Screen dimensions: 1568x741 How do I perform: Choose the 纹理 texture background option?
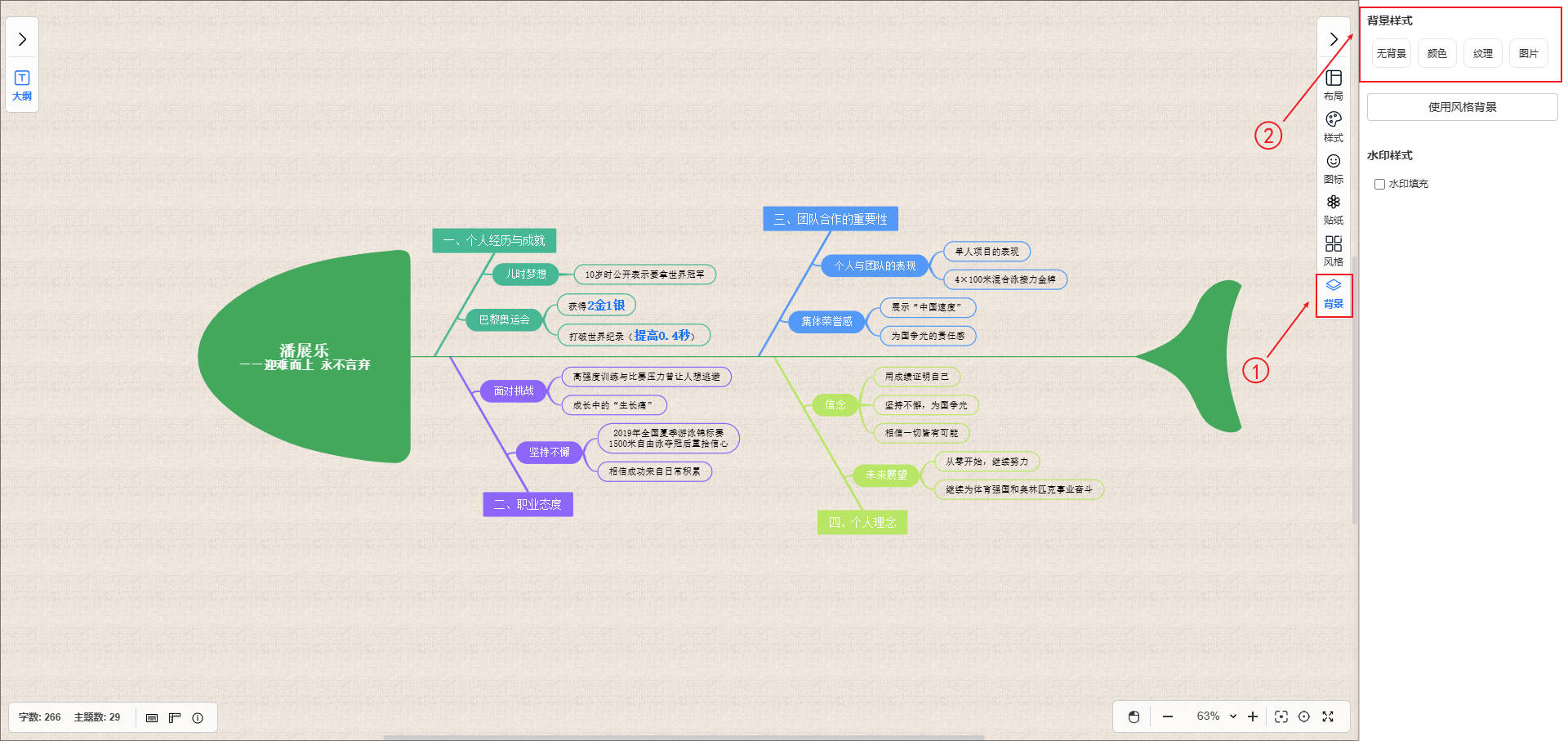coord(1482,54)
